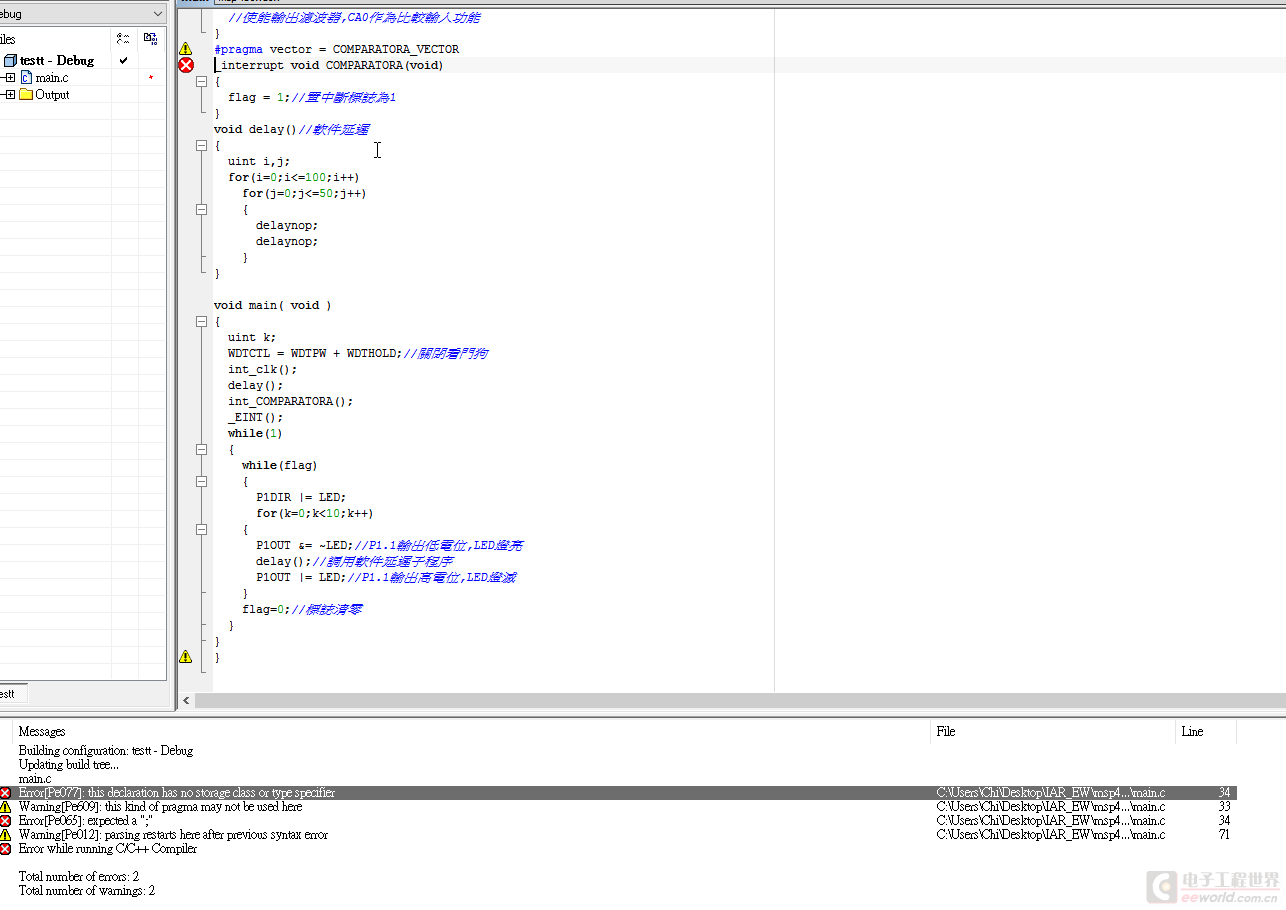Click the line number 33 cell
Image resolution: width=1286 pixels, height=910 pixels.
point(1224,806)
